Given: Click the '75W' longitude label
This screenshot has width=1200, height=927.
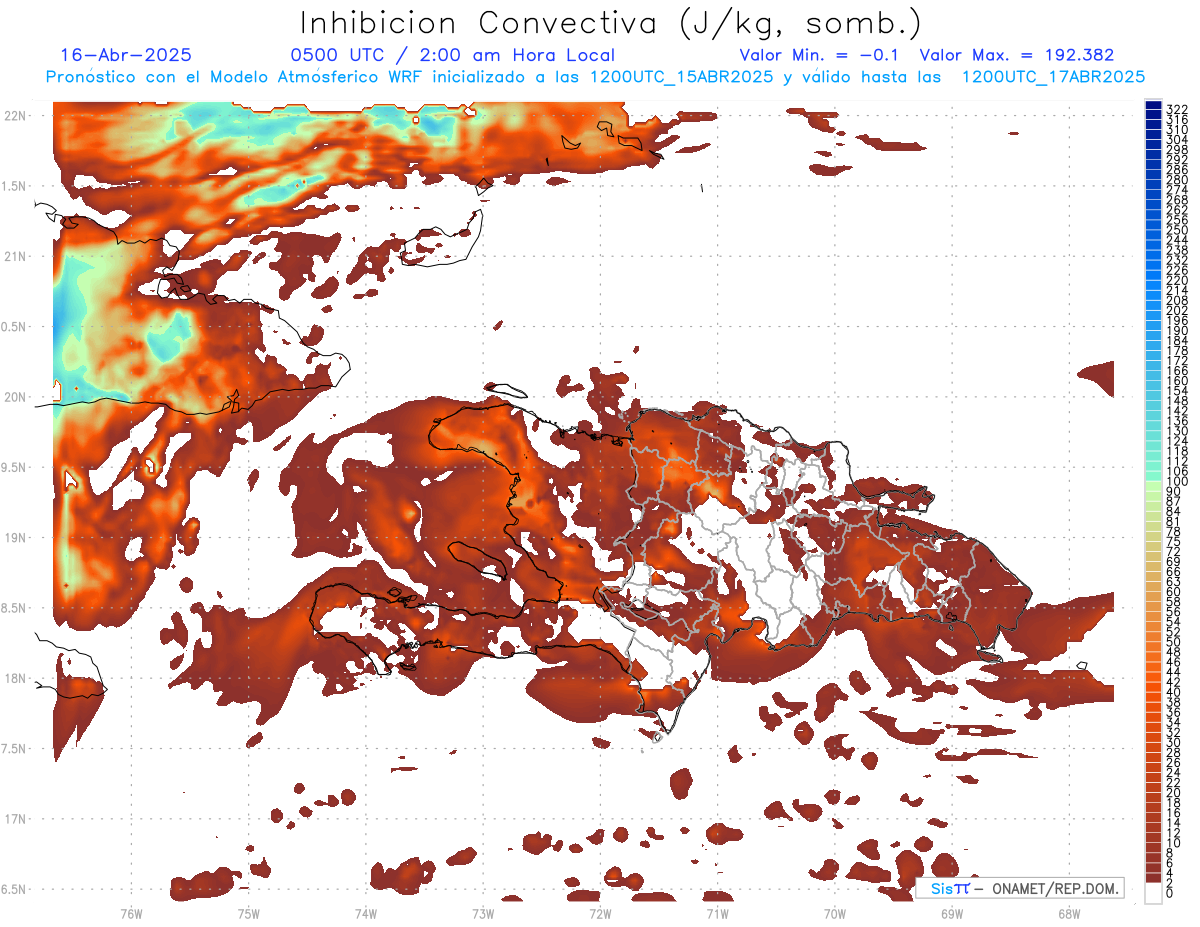Looking at the screenshot, I should click(248, 913).
